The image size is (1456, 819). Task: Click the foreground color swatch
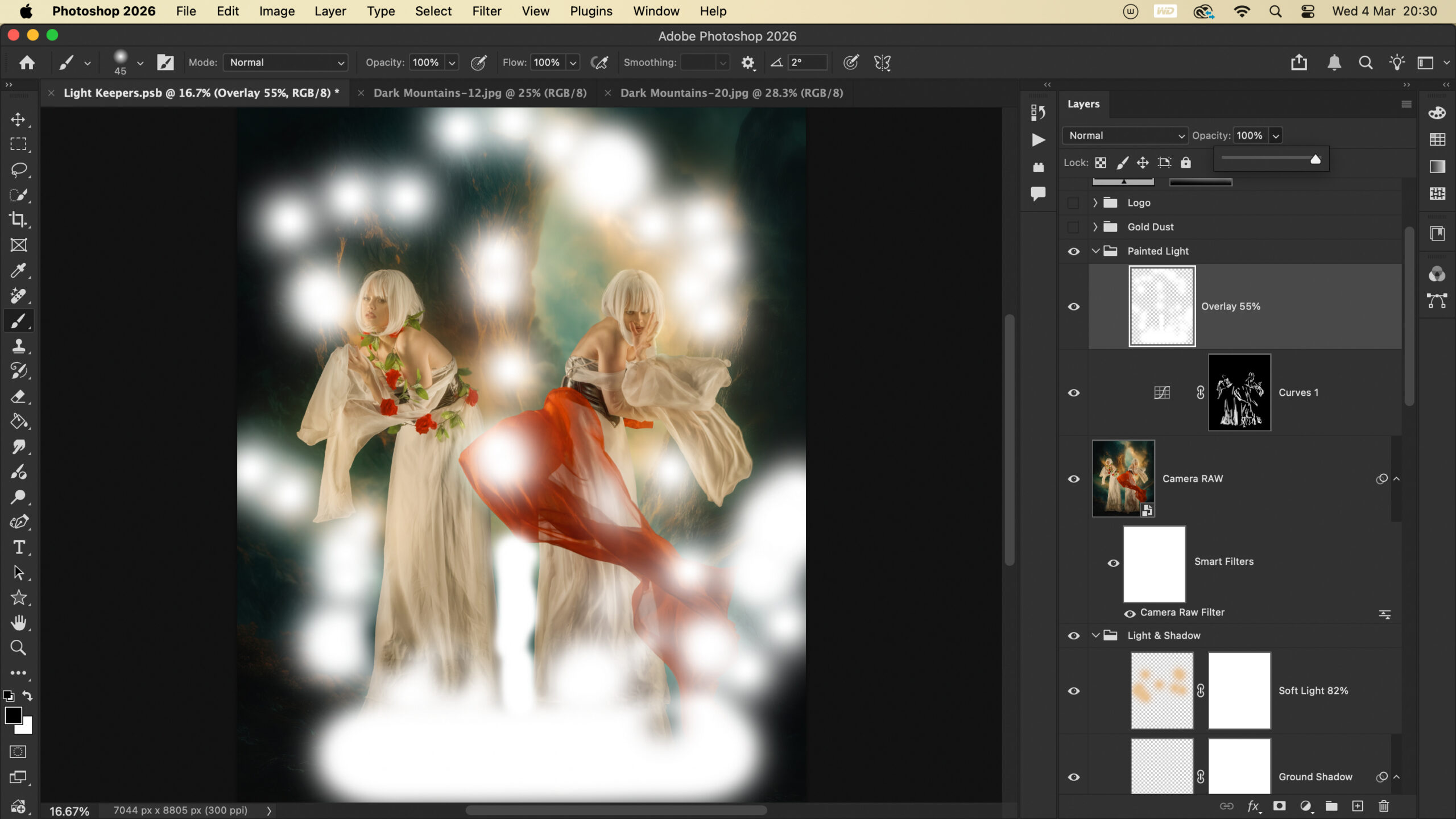[x=13, y=715]
